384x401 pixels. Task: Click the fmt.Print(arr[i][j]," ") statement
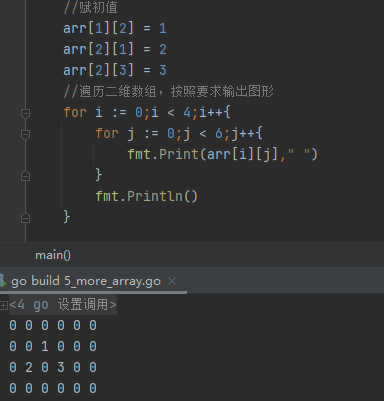[223, 154]
